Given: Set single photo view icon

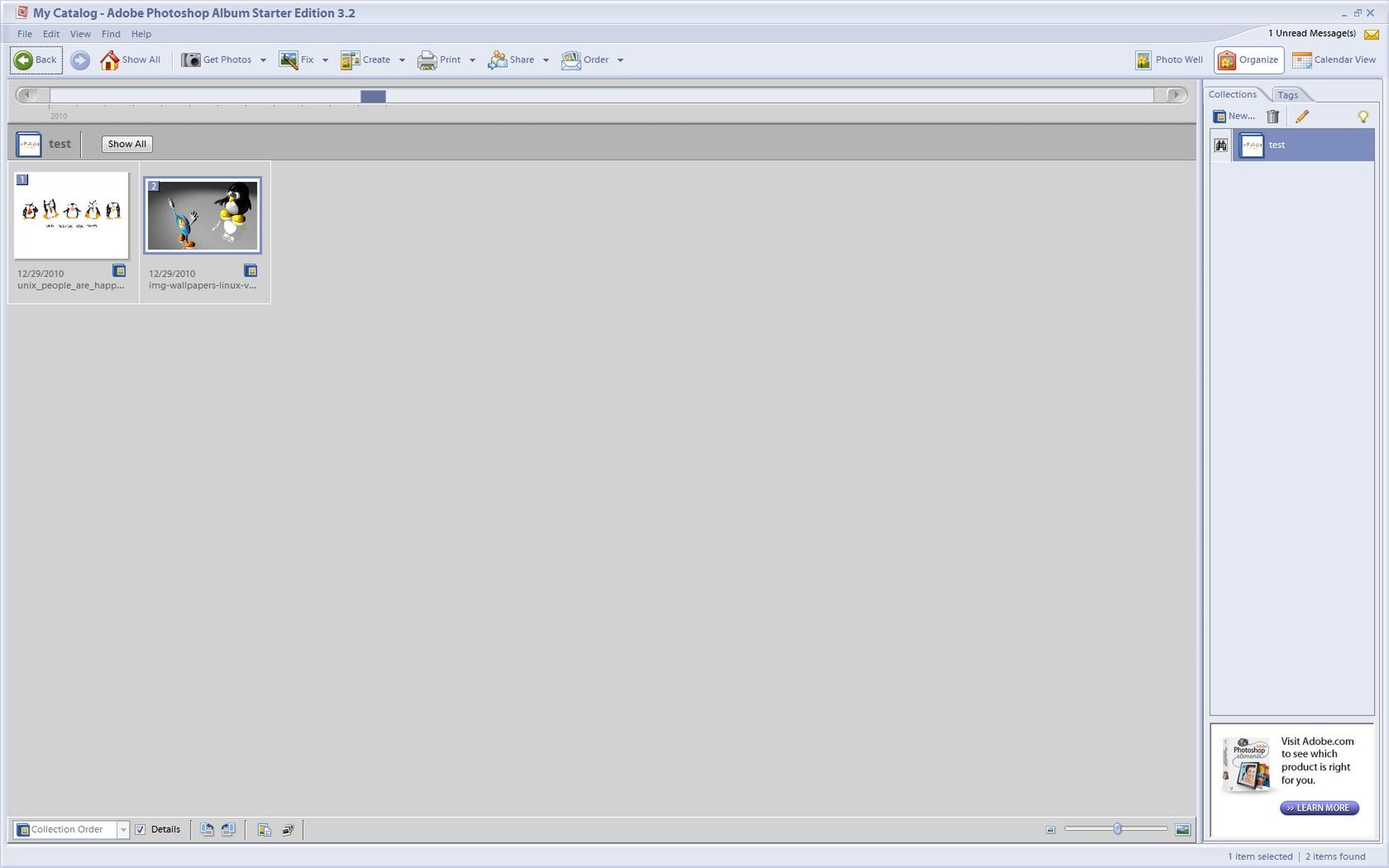Looking at the screenshot, I should click(x=1183, y=829).
